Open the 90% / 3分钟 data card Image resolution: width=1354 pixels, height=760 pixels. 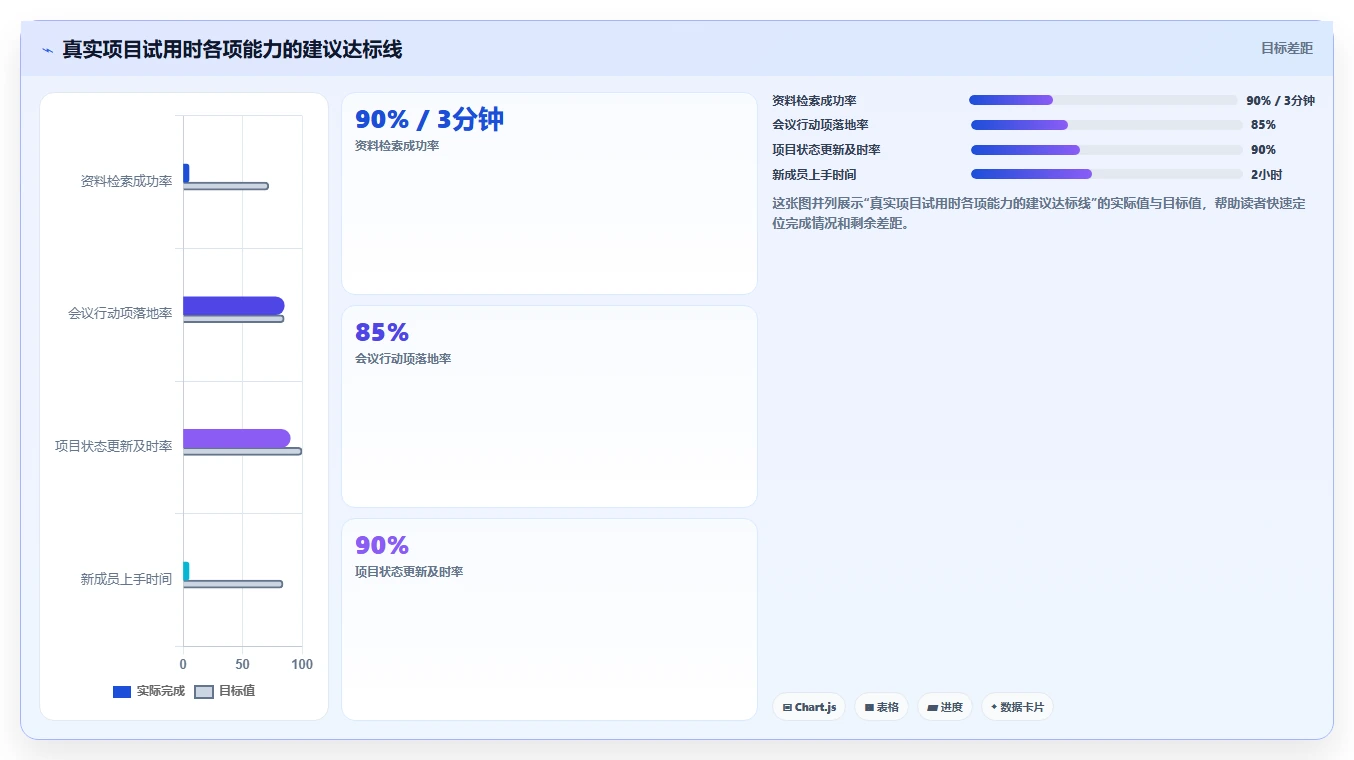coord(549,193)
